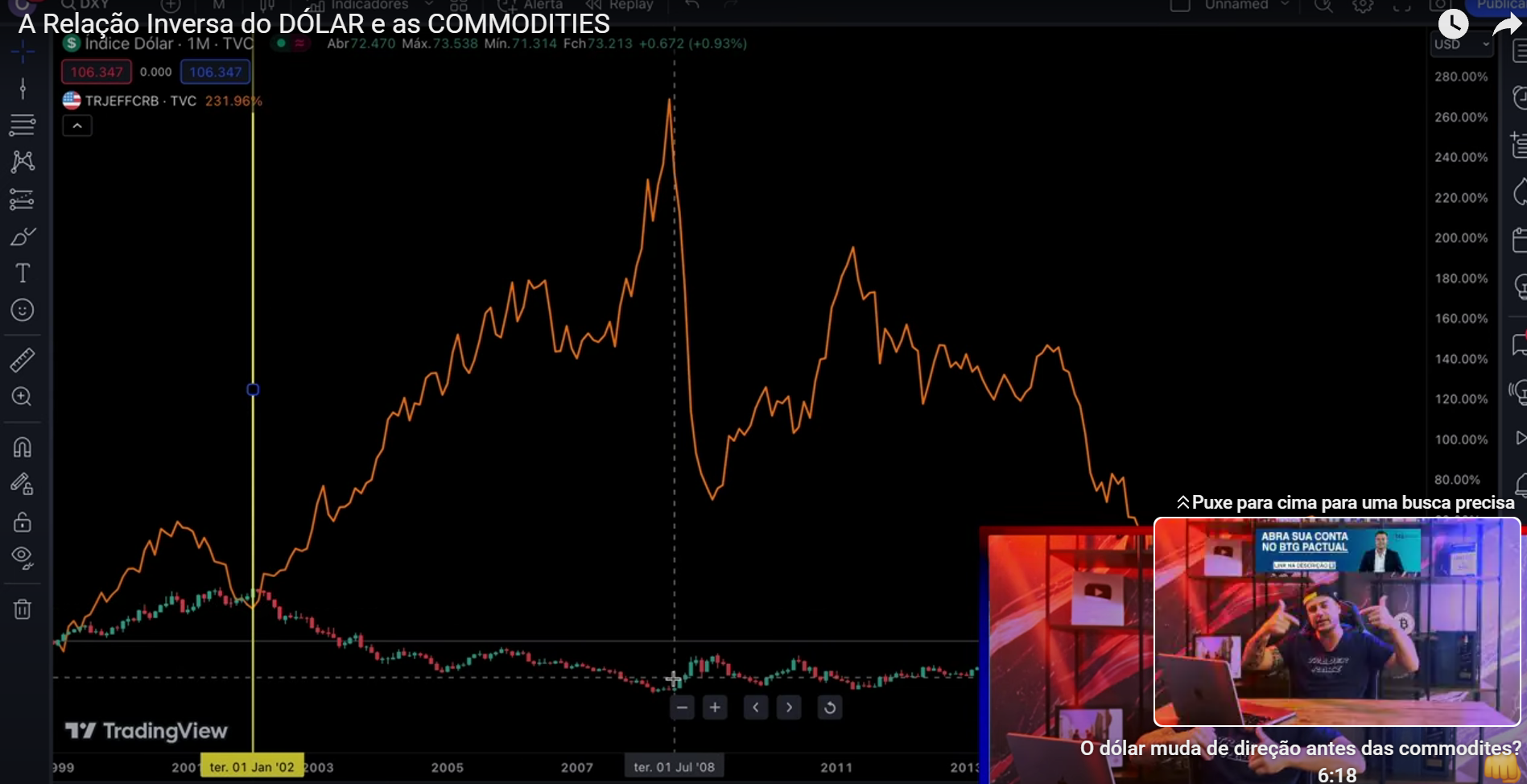Toggle magnet mode in the sidebar

click(23, 447)
